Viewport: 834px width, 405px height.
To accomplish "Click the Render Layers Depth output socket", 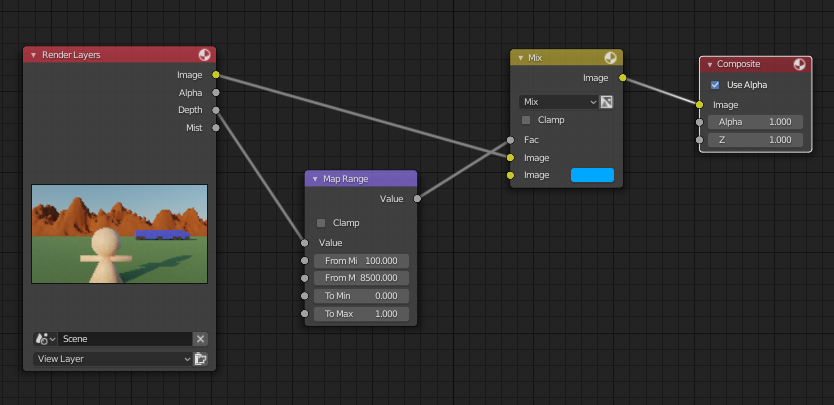I will [x=215, y=110].
